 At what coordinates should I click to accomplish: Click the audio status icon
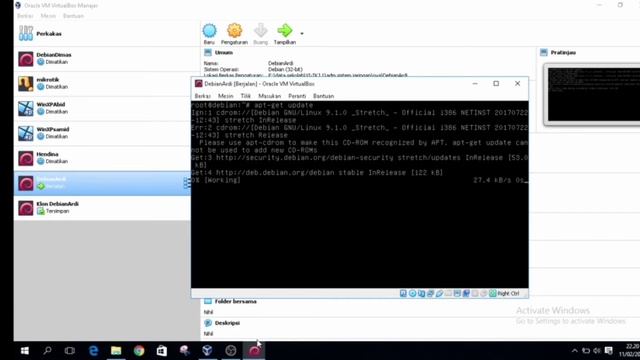(x=421, y=293)
